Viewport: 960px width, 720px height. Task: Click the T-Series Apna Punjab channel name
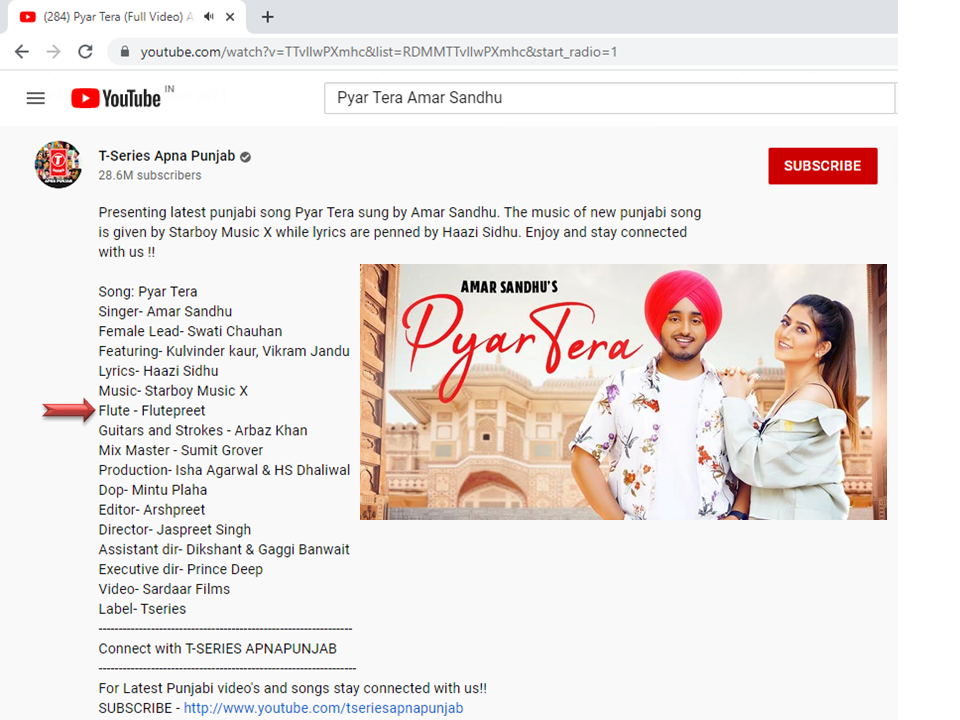pyautogui.click(x=166, y=156)
